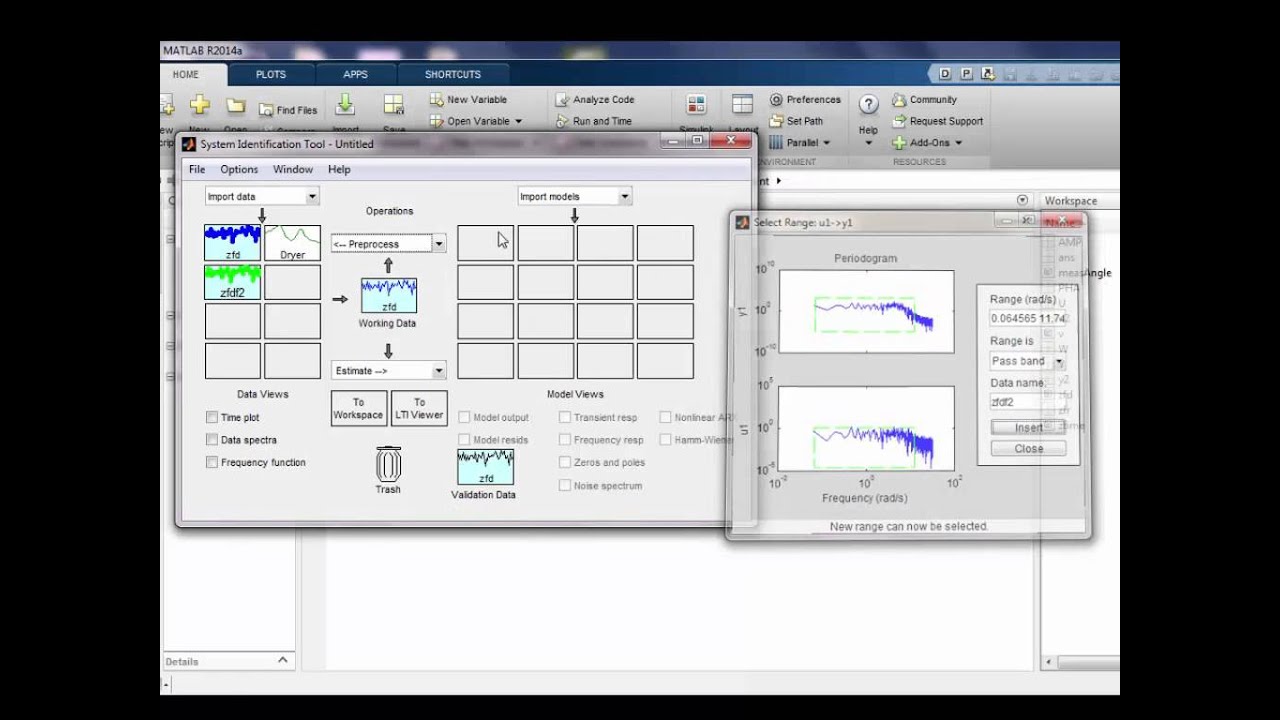The image size is (1280, 720).
Task: Open the File menu
Action: (x=197, y=170)
